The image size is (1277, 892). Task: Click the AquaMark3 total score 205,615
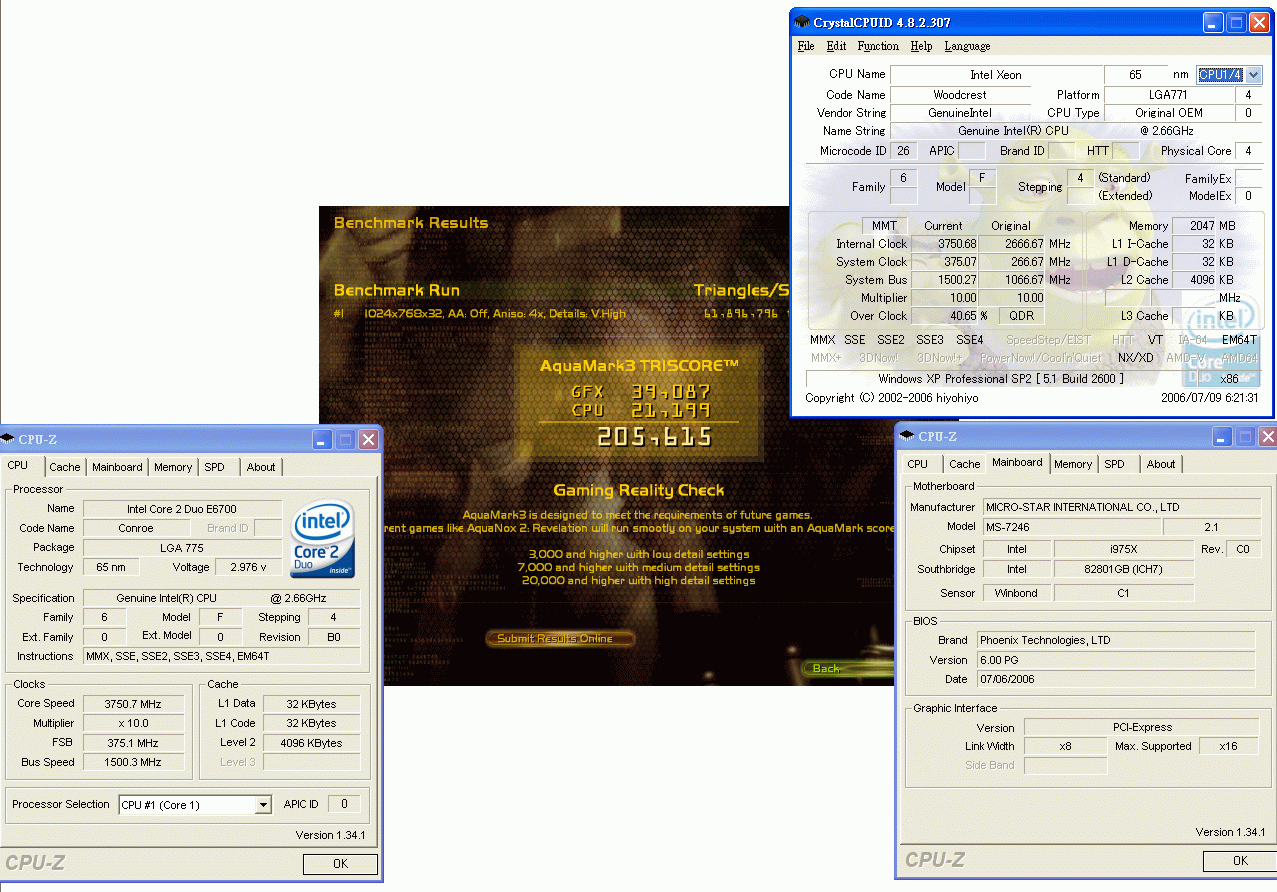click(x=655, y=436)
